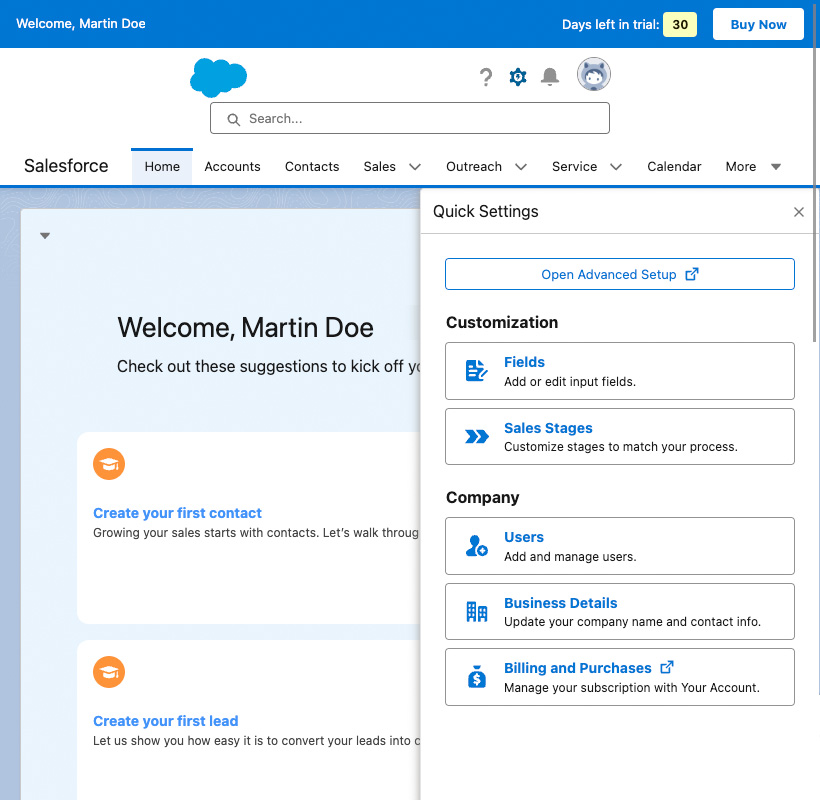The height and width of the screenshot is (800, 820).
Task: Click the Customization section heading
Action: coord(502,322)
